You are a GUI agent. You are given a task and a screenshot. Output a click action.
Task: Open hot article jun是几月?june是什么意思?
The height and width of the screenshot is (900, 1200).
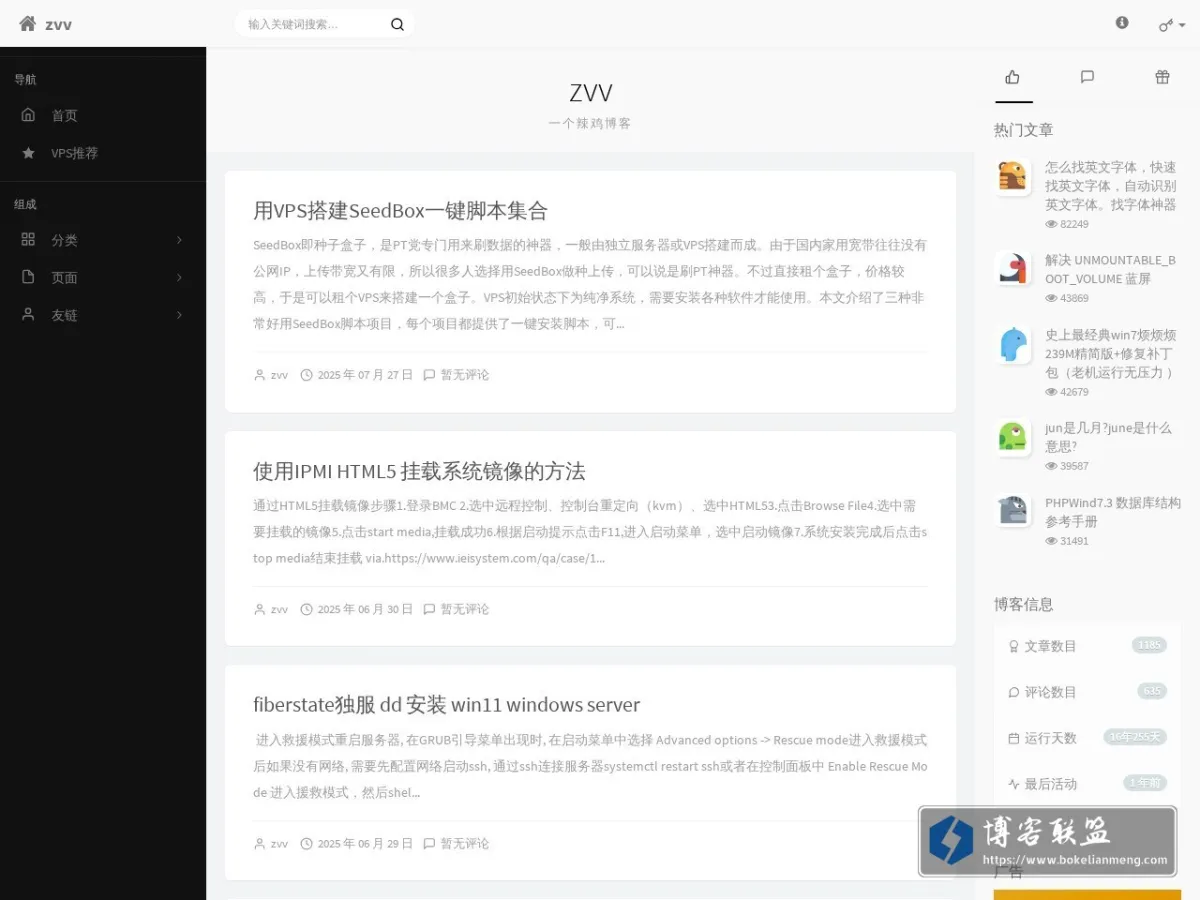pyautogui.click(x=1108, y=437)
